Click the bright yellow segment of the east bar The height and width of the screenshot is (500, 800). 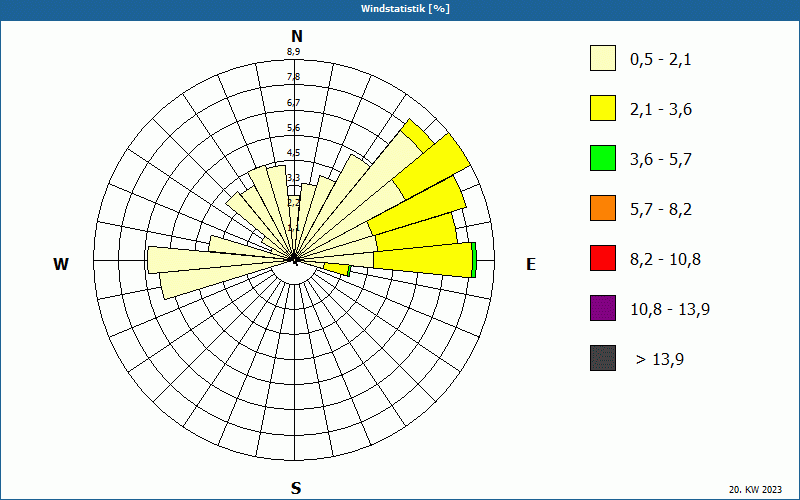pos(422,260)
